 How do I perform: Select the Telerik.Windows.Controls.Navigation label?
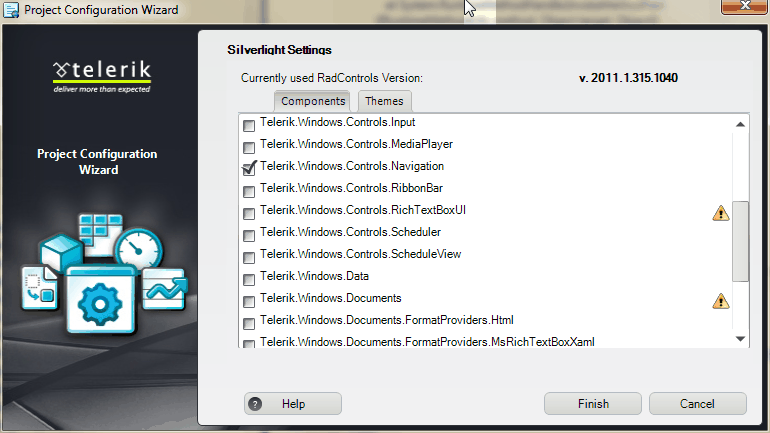click(352, 166)
